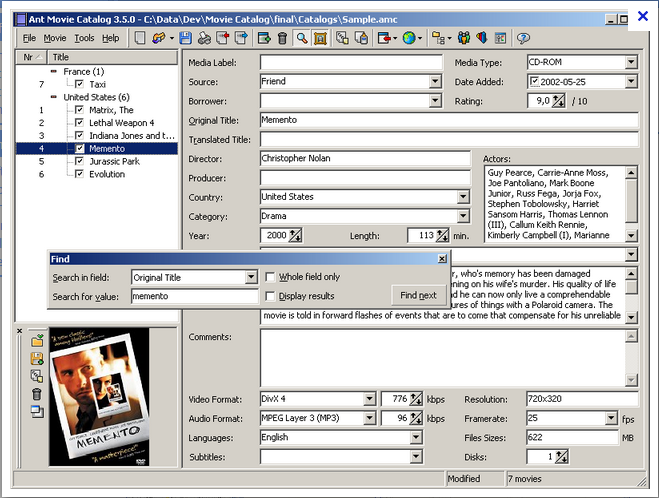Open the Video Format dropdown

369,399
